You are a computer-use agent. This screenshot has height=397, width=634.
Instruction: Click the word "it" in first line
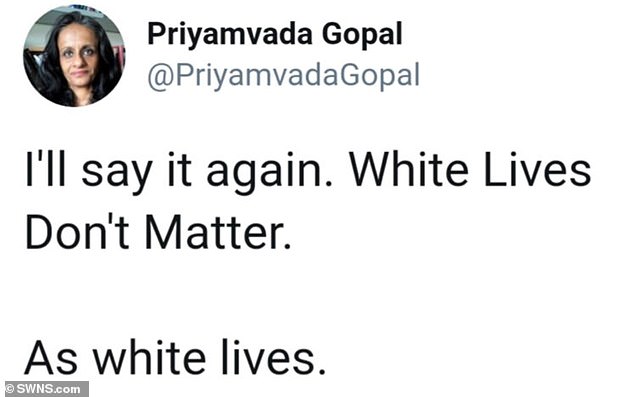[180, 168]
